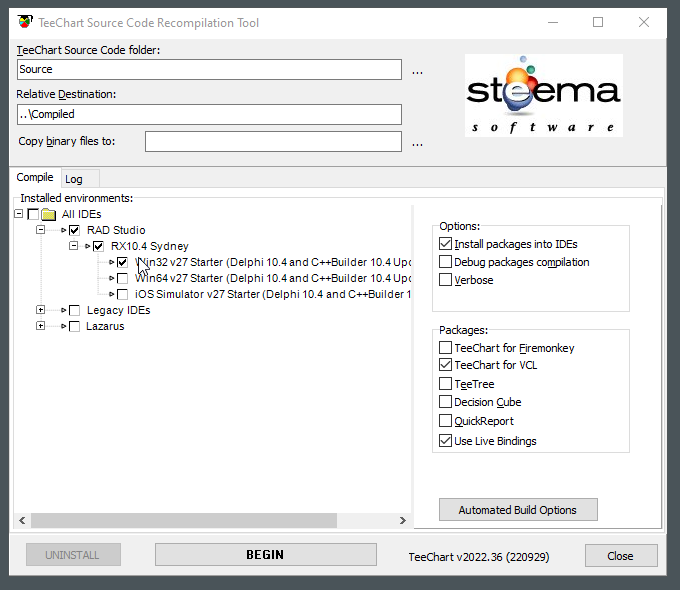This screenshot has width=680, height=590.
Task: Minimize the Recompilation Tool window
Action: (x=553, y=22)
